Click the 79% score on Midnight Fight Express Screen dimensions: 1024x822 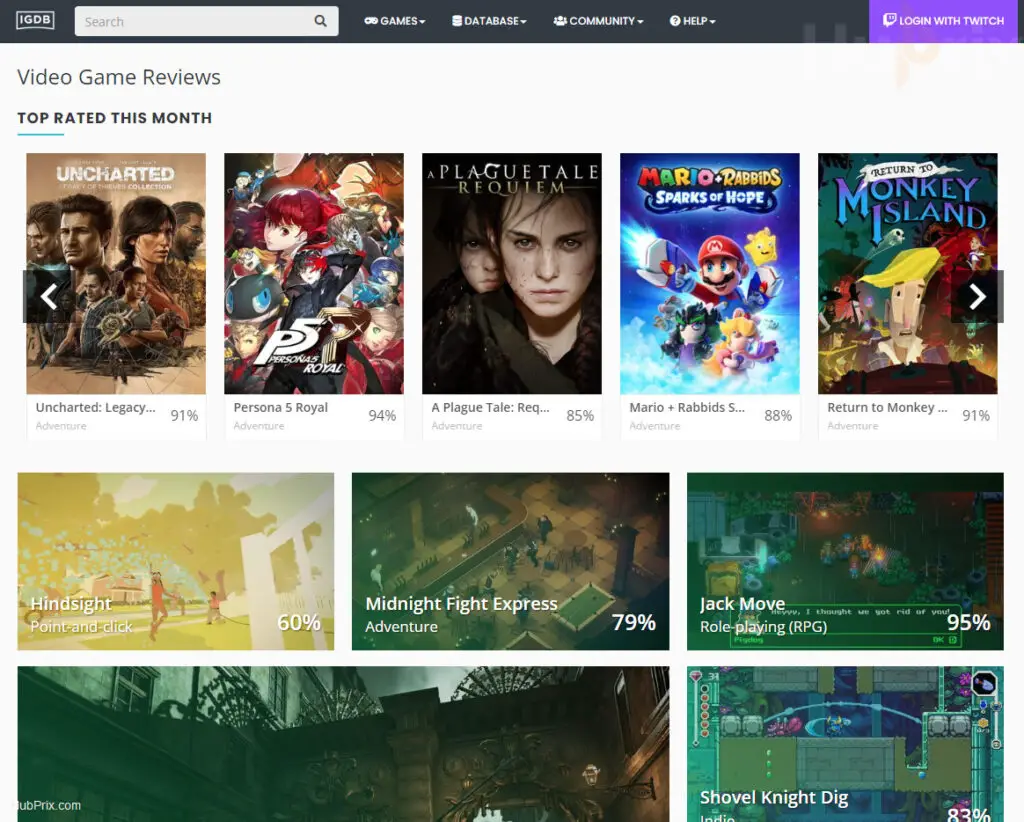coord(633,623)
